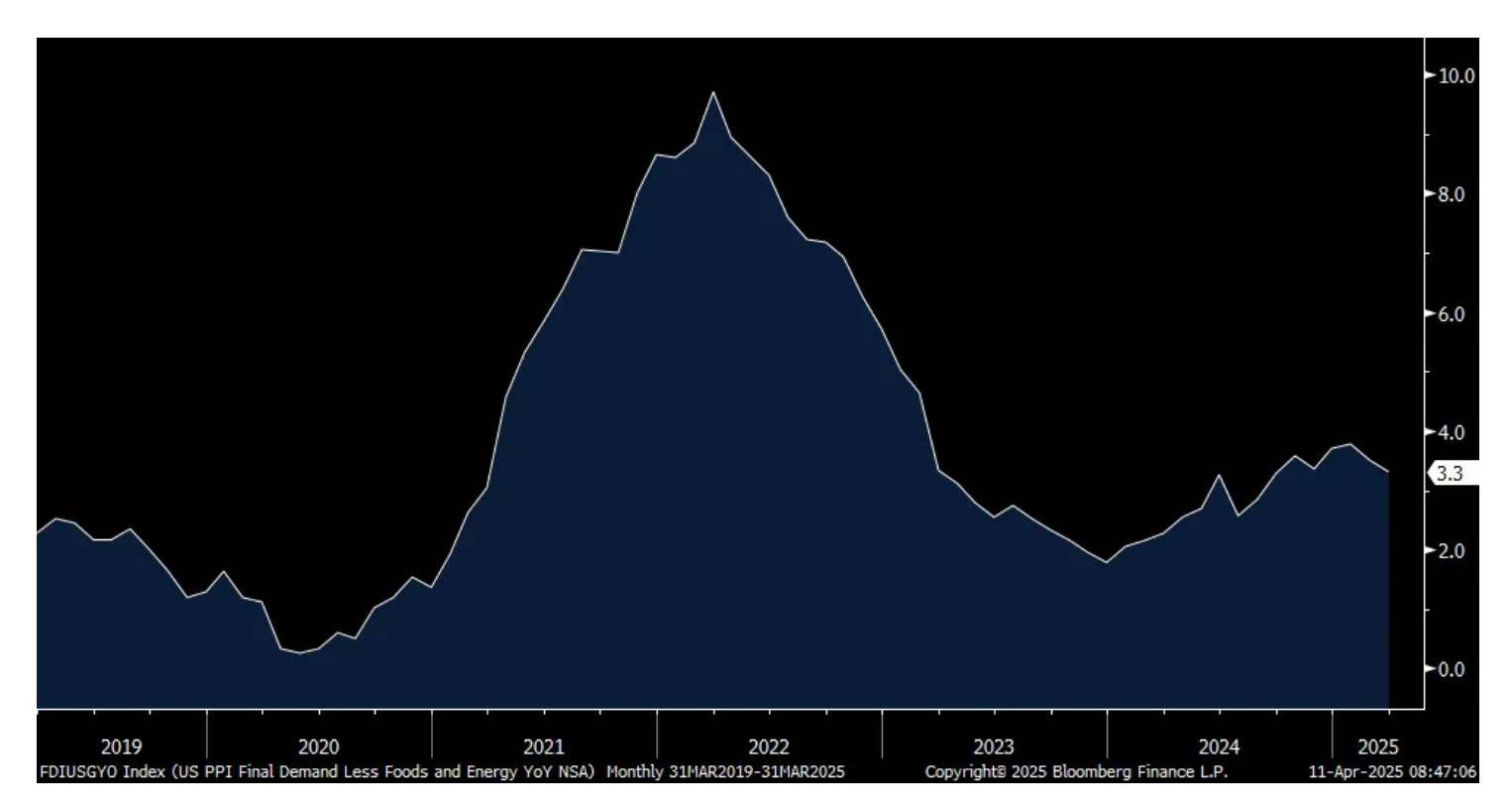
Task: Select the 2023 year label on the timeline
Action: pos(993,747)
